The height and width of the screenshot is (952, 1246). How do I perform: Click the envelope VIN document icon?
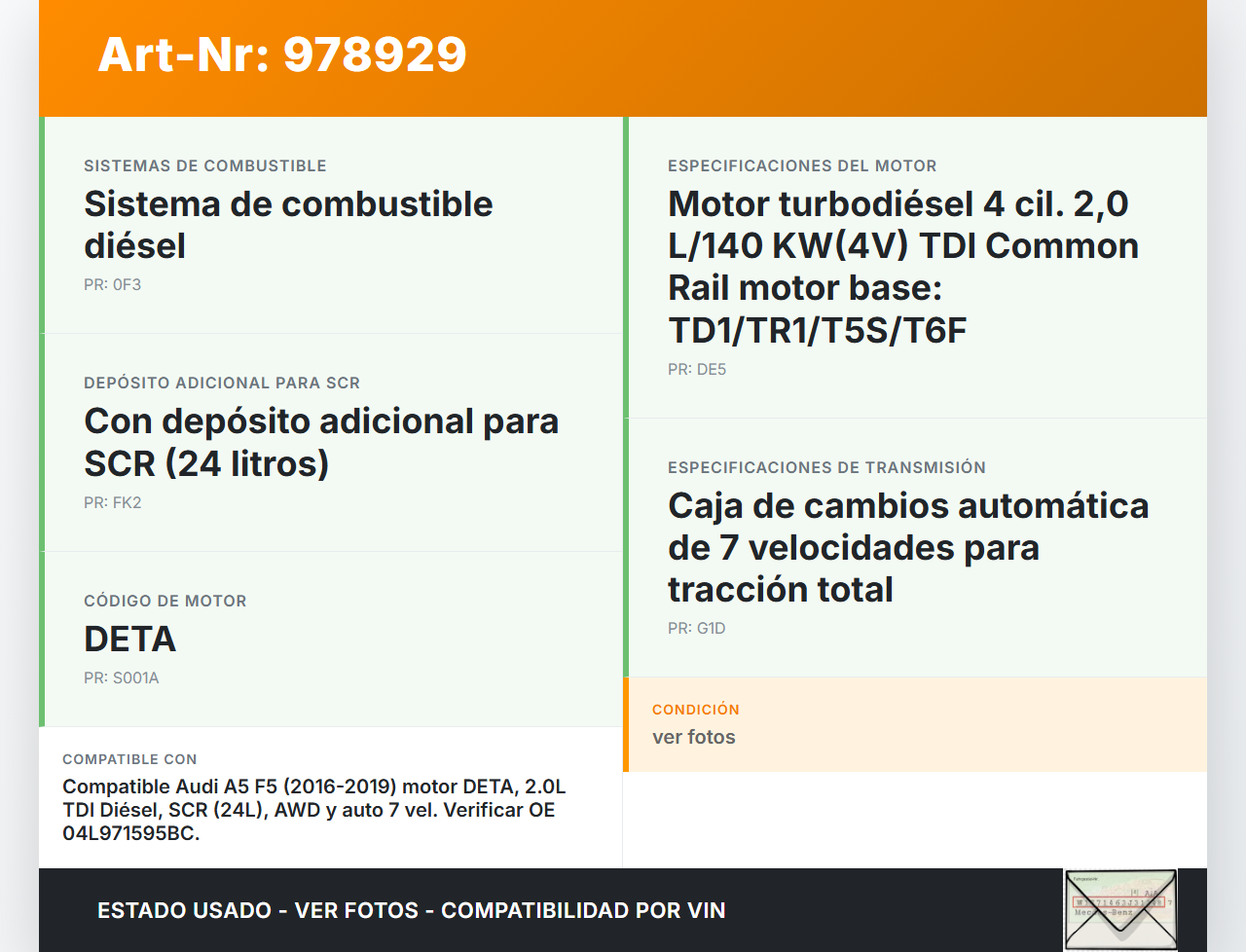tap(1119, 909)
